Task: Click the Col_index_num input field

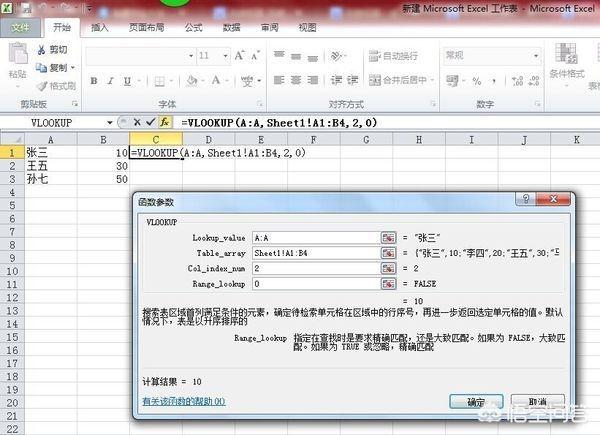Action: pos(316,268)
